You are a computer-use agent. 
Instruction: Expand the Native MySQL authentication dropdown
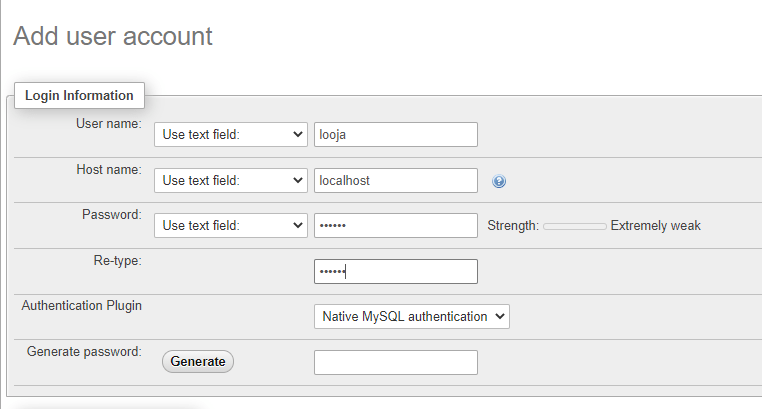coord(412,316)
